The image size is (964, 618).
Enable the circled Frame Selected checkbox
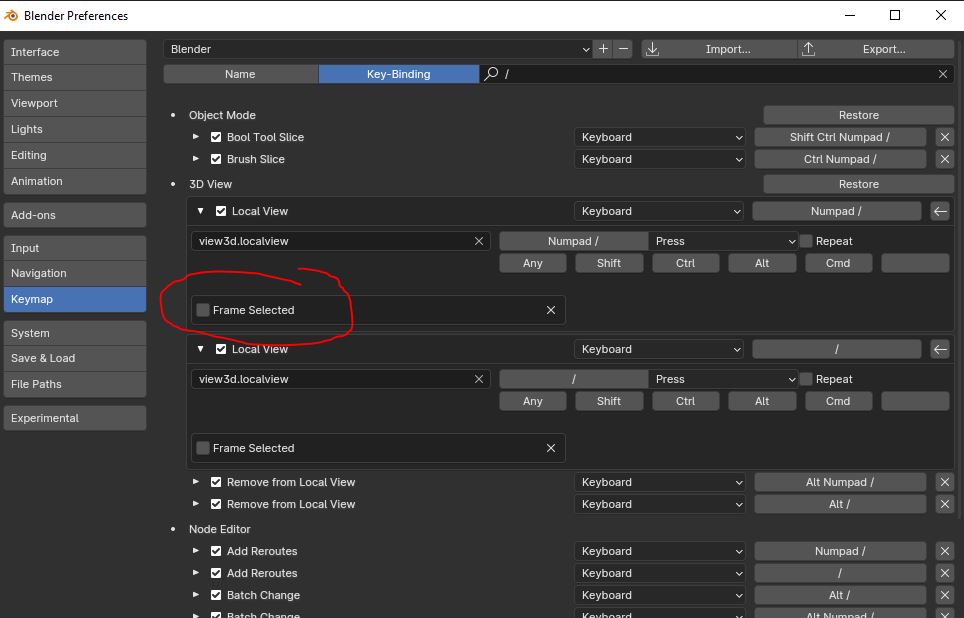tap(204, 310)
